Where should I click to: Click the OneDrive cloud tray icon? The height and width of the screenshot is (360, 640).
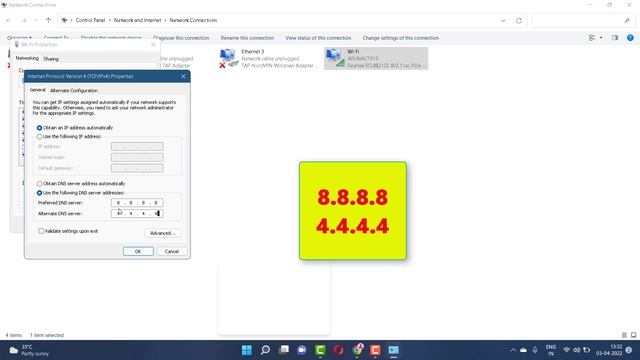[523, 350]
